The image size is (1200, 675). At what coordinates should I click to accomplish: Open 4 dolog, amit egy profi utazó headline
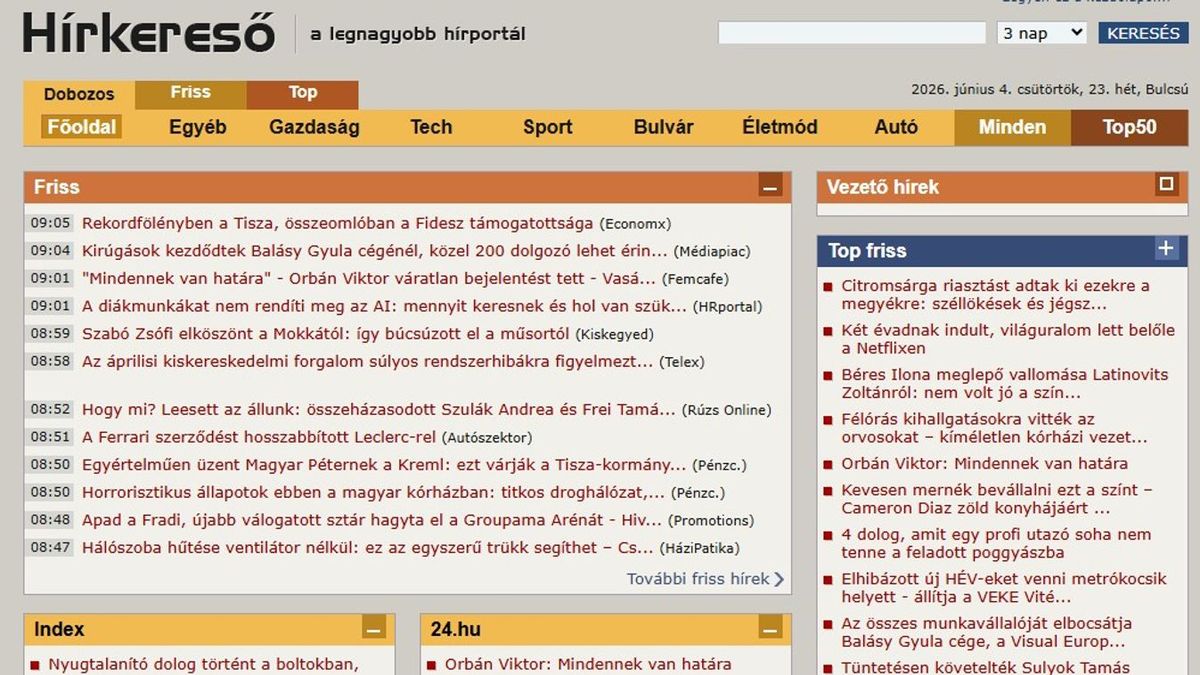coord(996,543)
